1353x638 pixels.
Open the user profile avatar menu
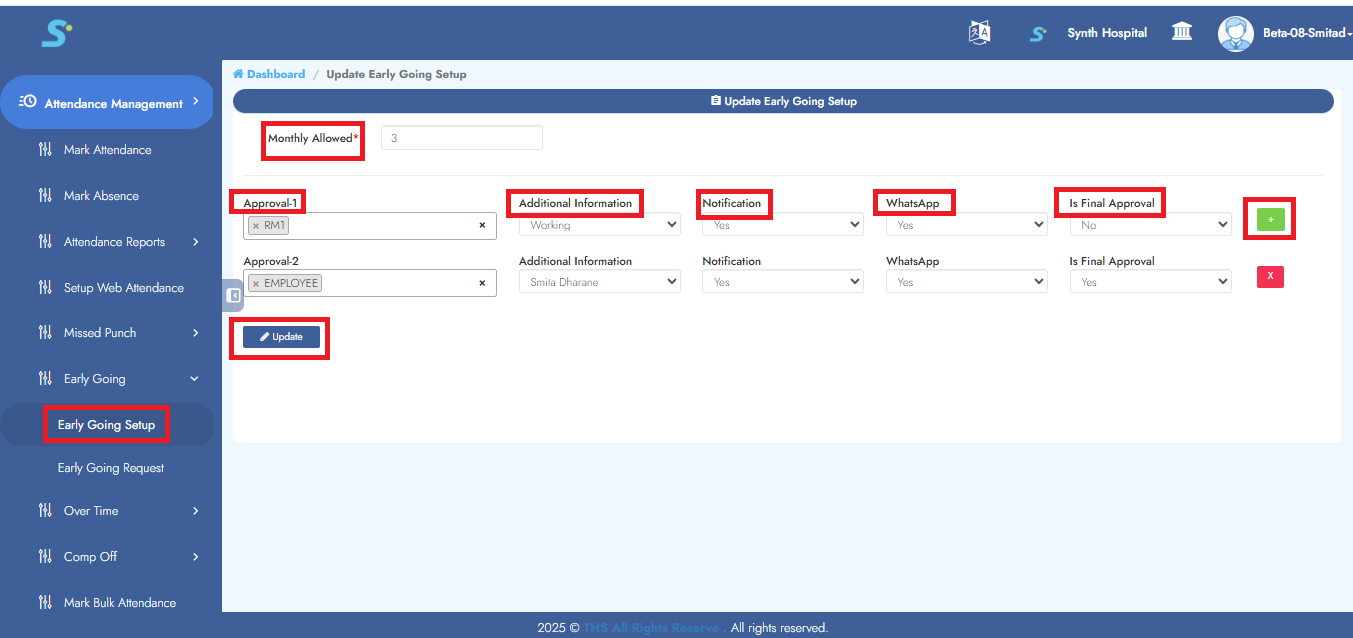tap(1235, 33)
